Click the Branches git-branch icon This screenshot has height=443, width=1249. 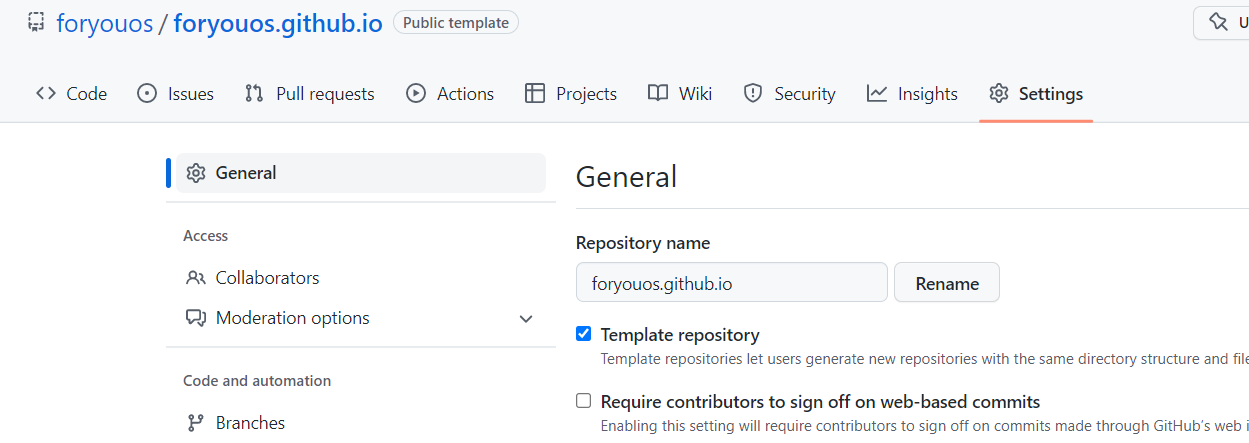click(x=196, y=423)
